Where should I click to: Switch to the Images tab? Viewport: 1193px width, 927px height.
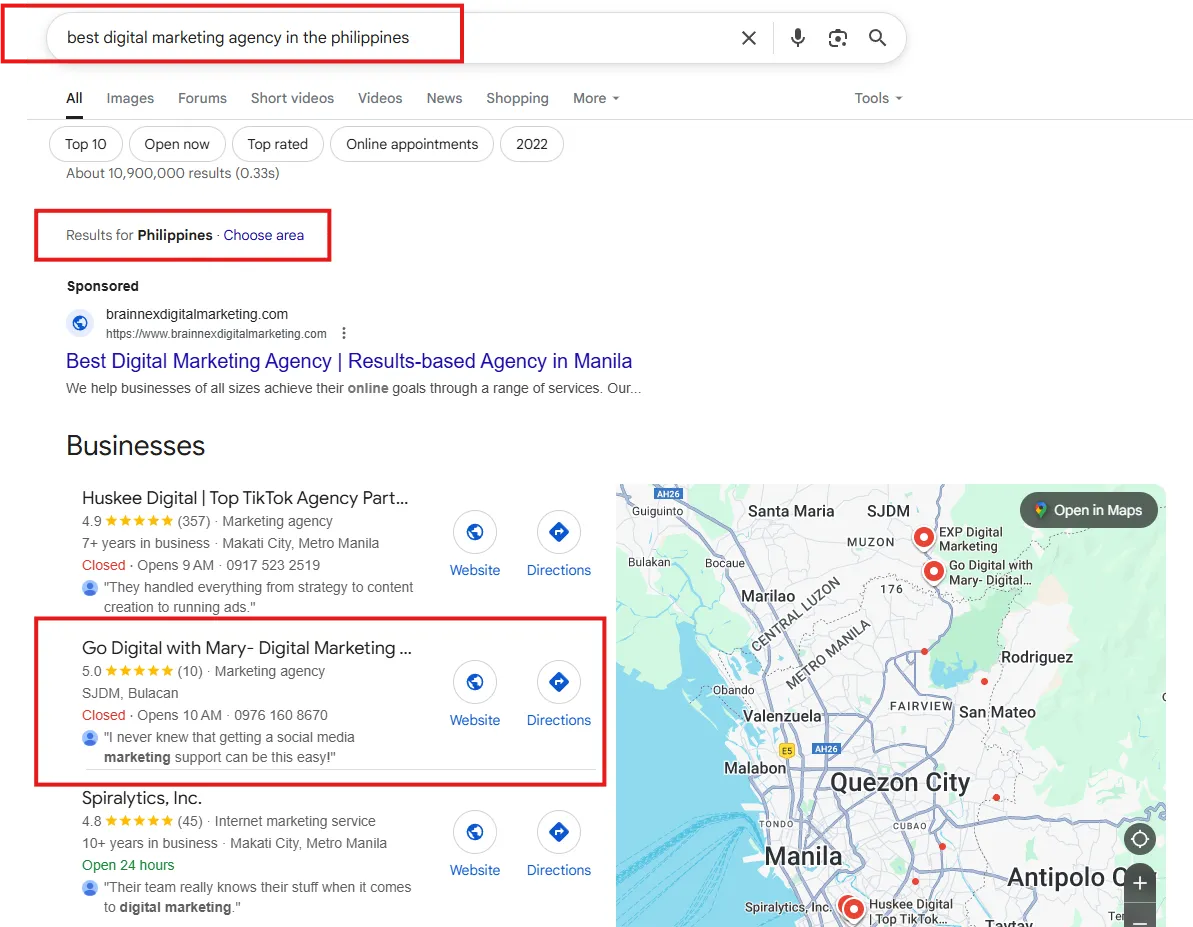(130, 98)
